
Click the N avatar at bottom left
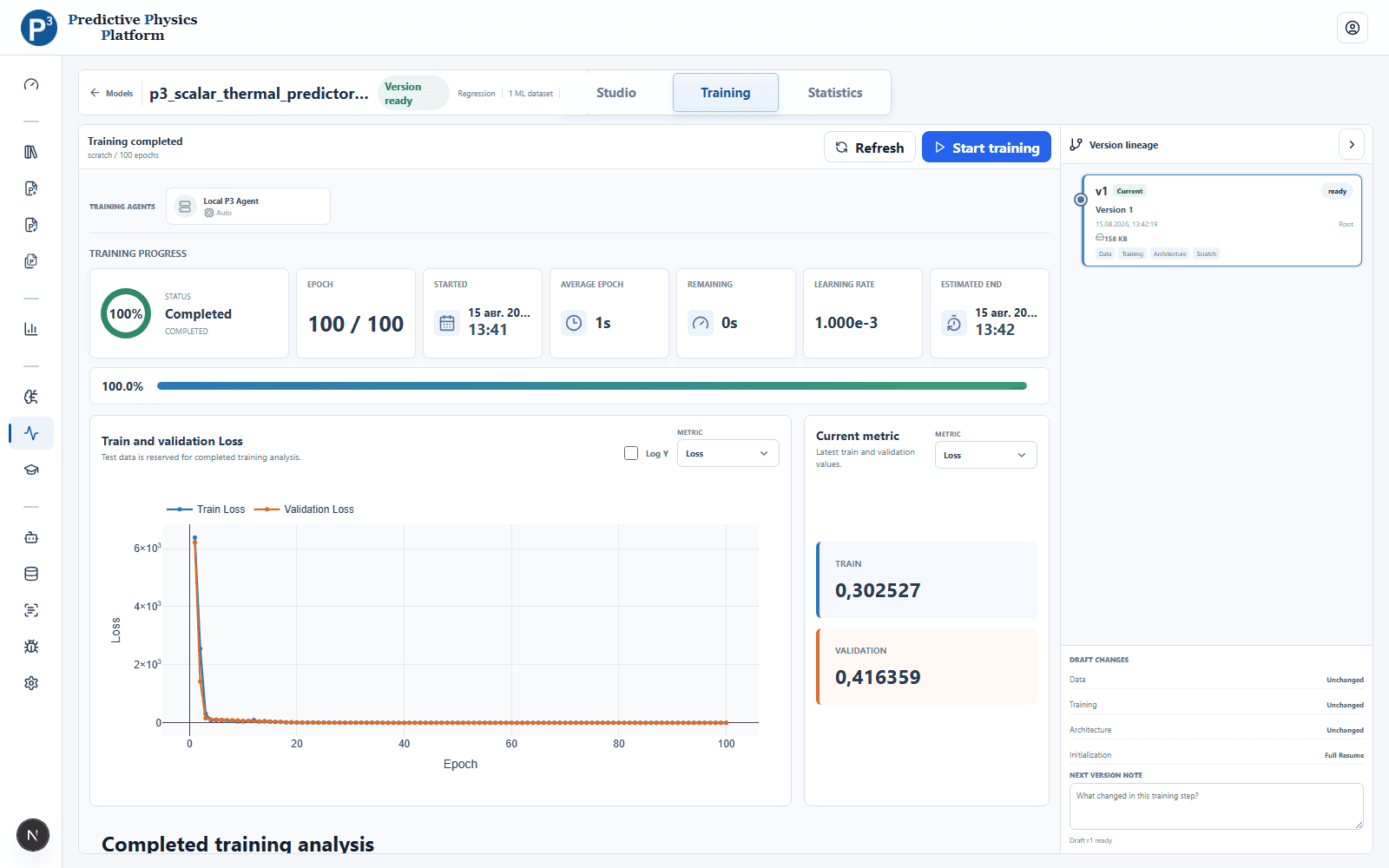[x=33, y=836]
